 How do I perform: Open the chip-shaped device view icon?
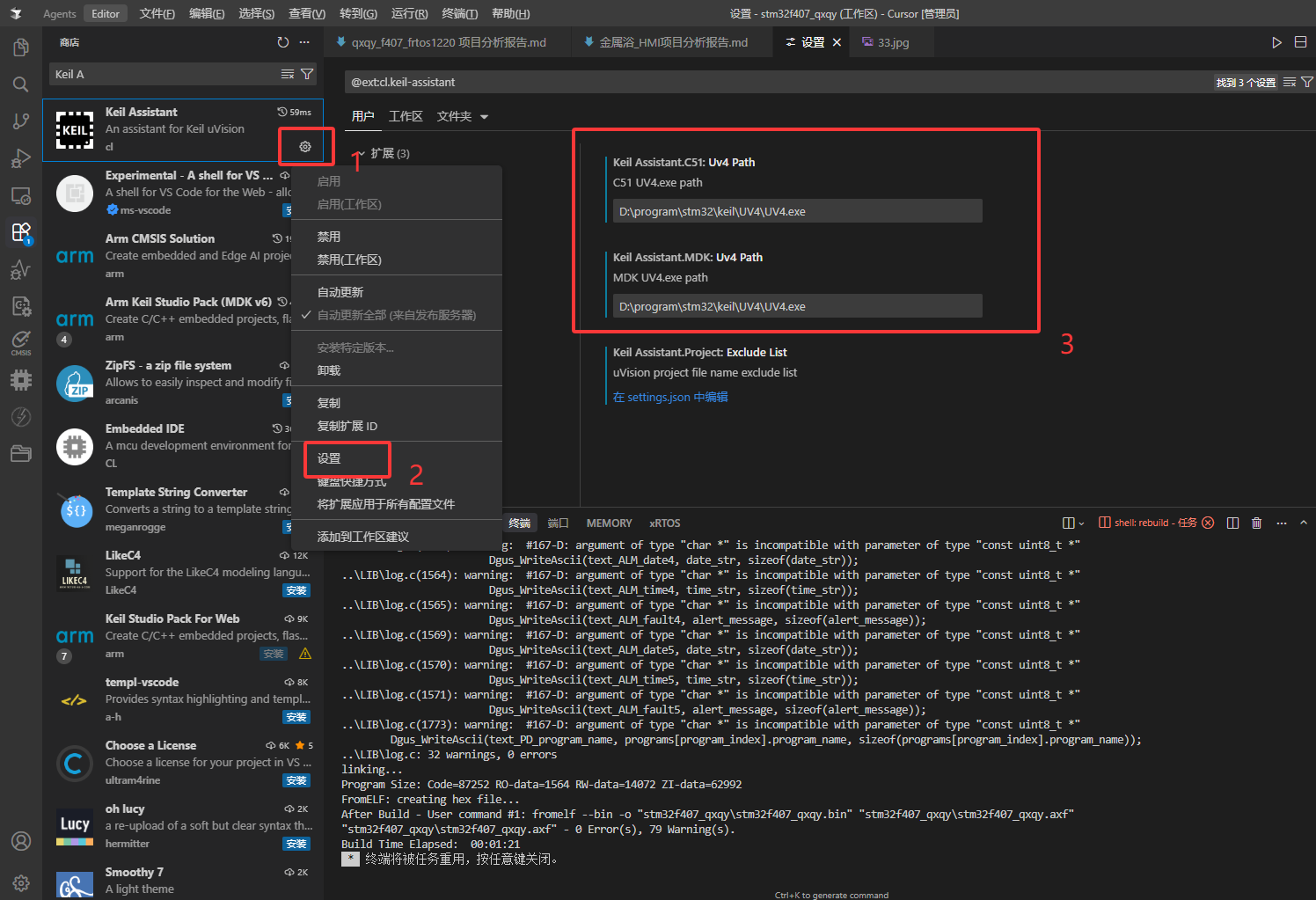21,380
